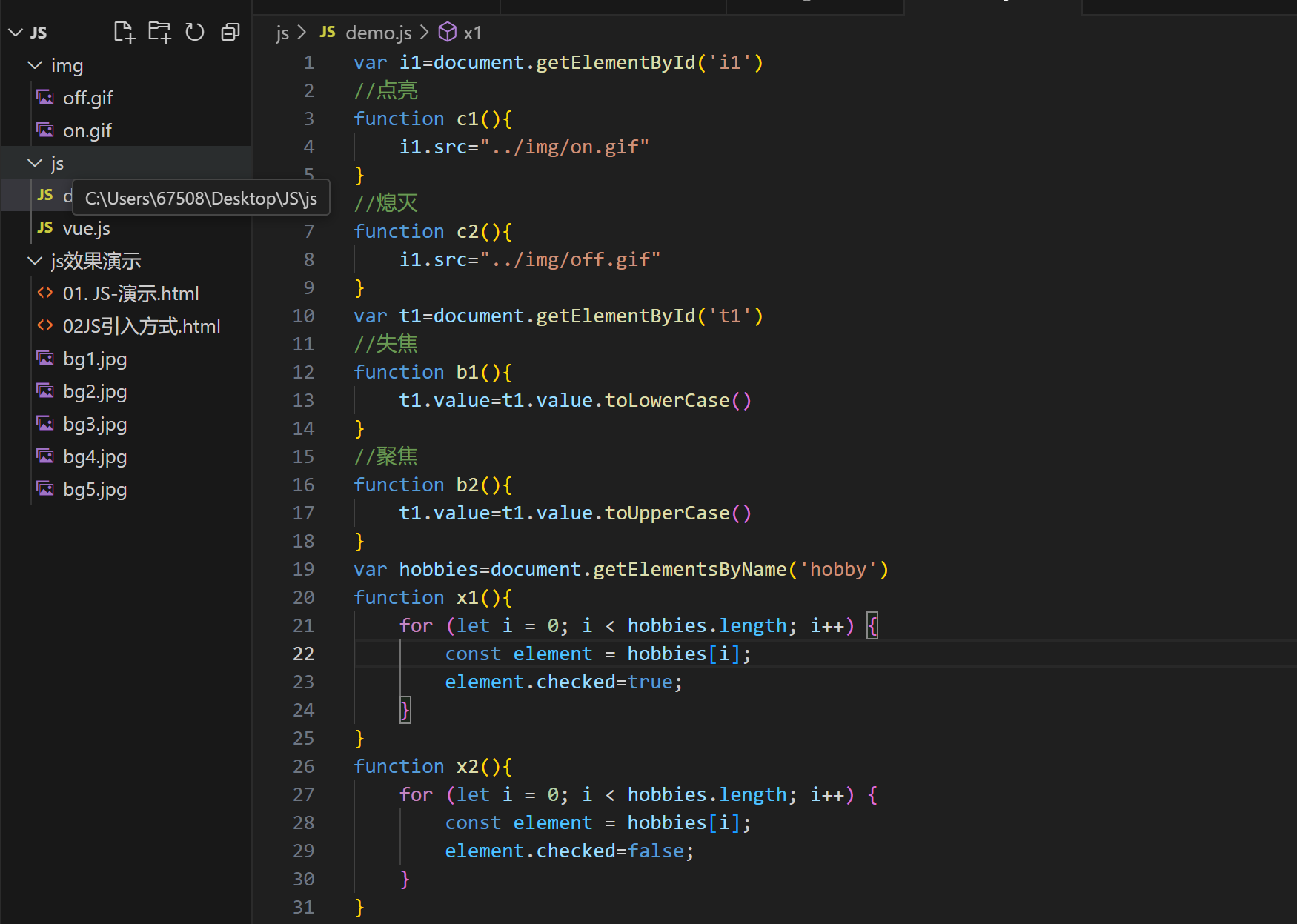Select the on.gif file name
Screen dimensions: 1297x924
tap(87, 130)
